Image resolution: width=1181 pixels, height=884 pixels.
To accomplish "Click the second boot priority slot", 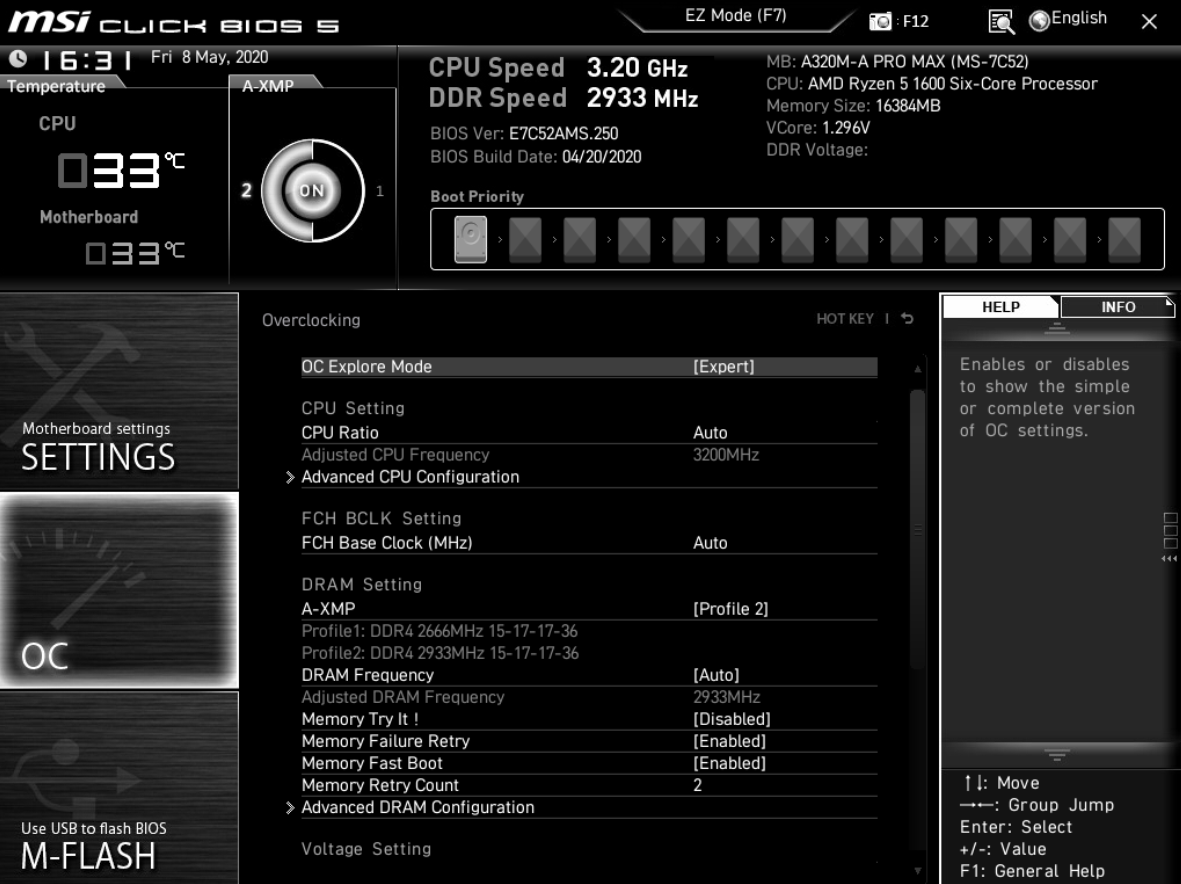I will 525,239.
